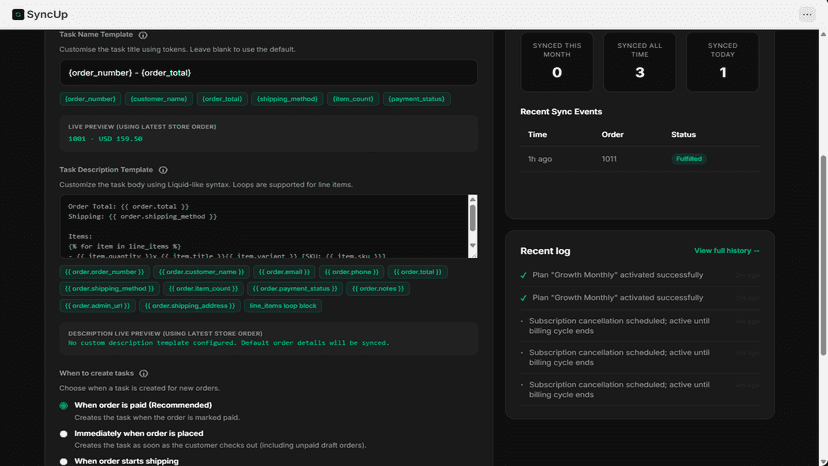This screenshot has width=828, height=466.
Task: Insert the line_items loop block
Action: tap(283, 306)
